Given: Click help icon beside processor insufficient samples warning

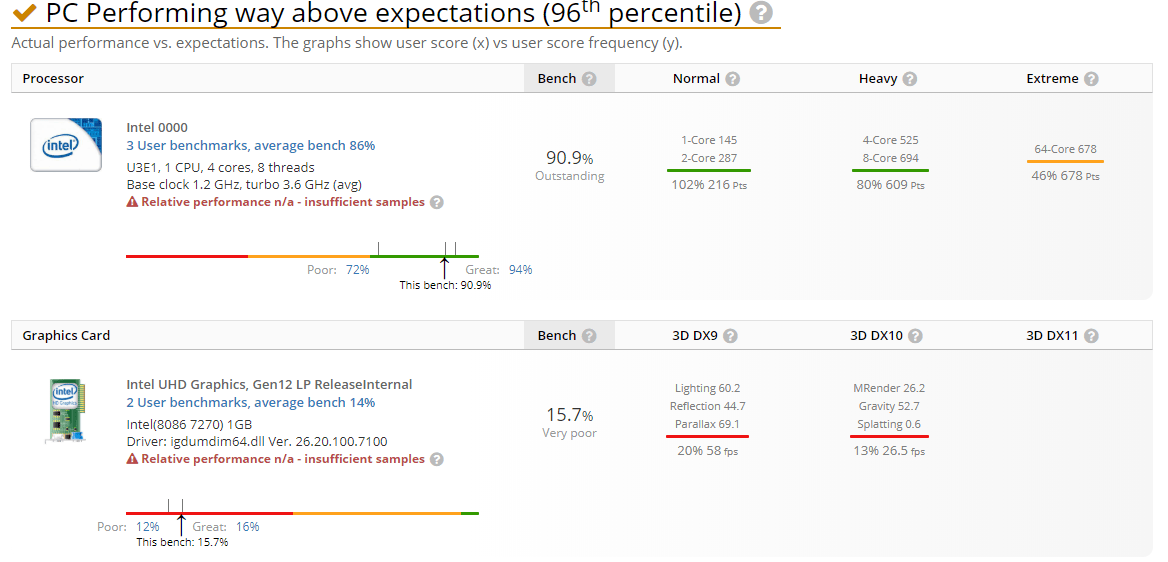Looking at the screenshot, I should pos(436,202).
